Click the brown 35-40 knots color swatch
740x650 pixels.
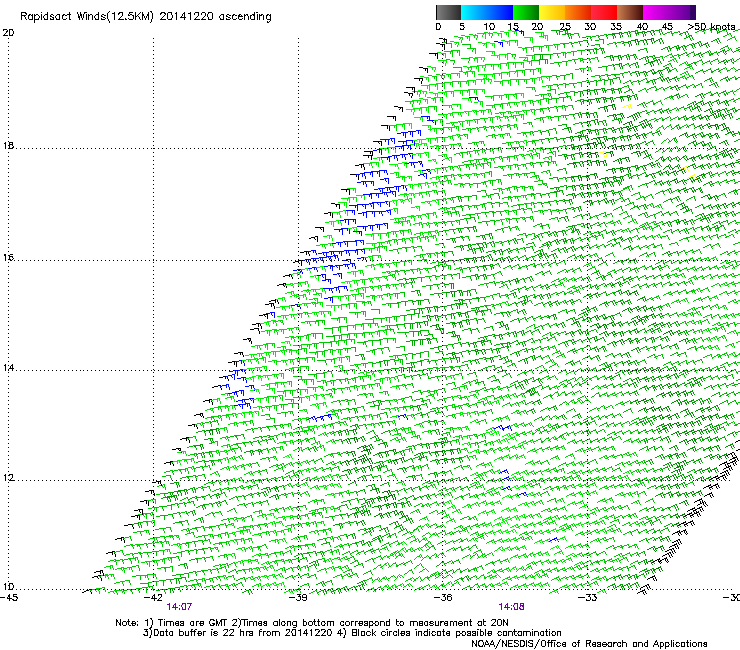click(x=630, y=12)
